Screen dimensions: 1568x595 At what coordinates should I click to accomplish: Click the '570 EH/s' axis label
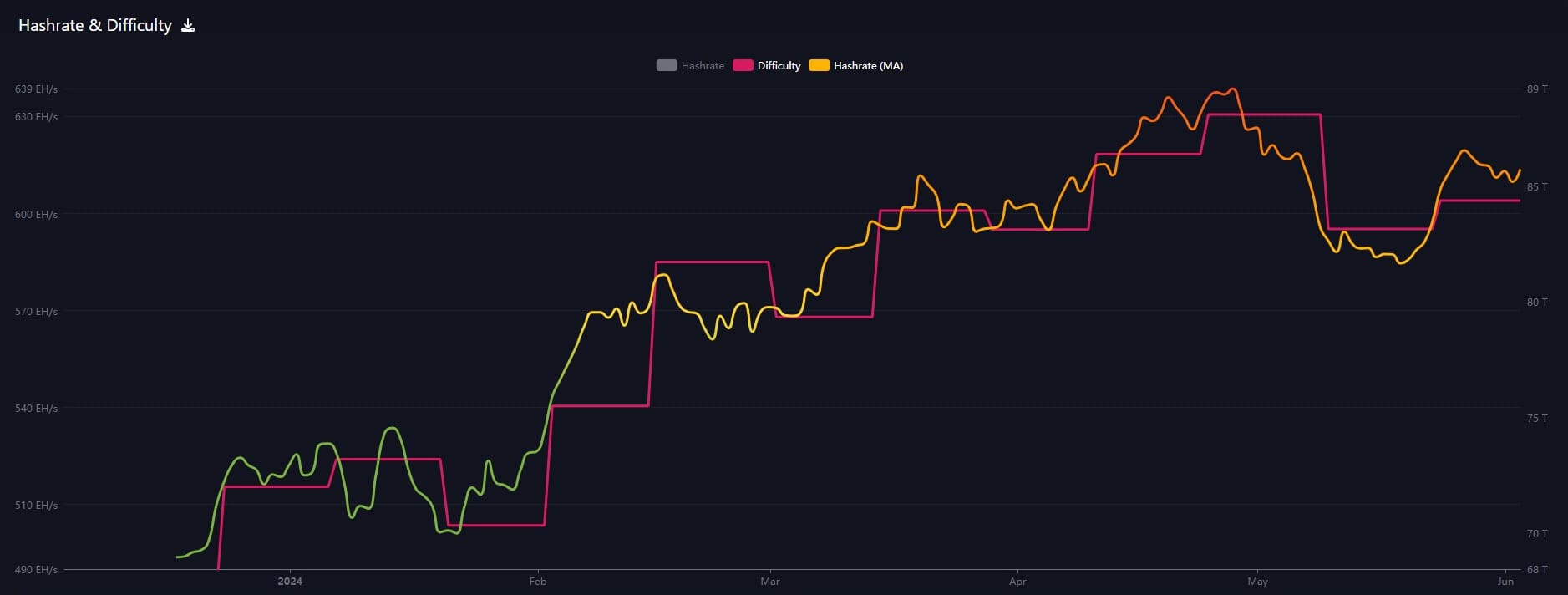(36, 312)
